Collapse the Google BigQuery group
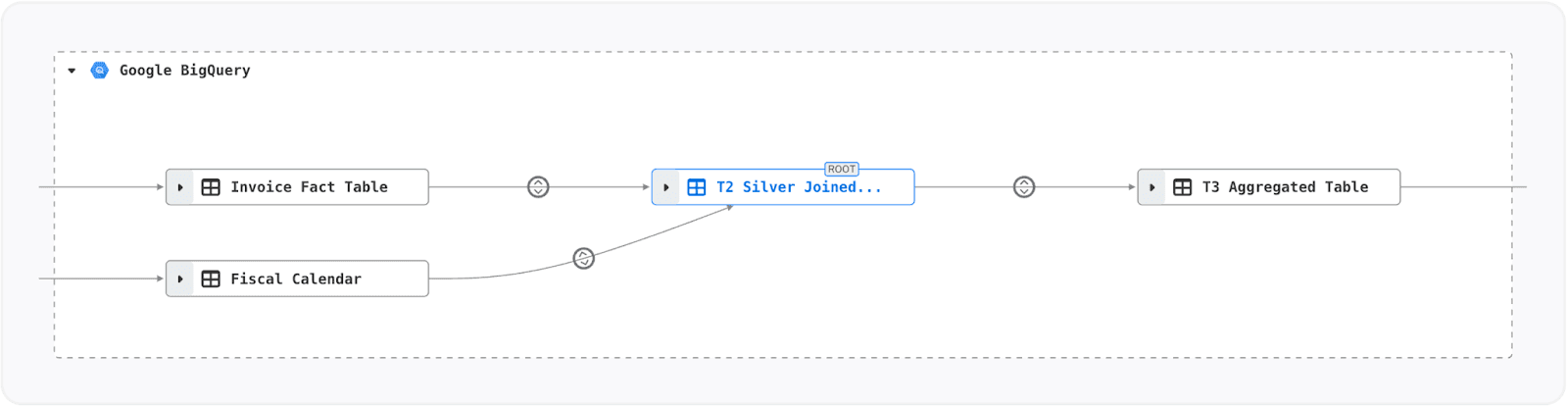Screen dimensions: 1568x406 point(72,71)
